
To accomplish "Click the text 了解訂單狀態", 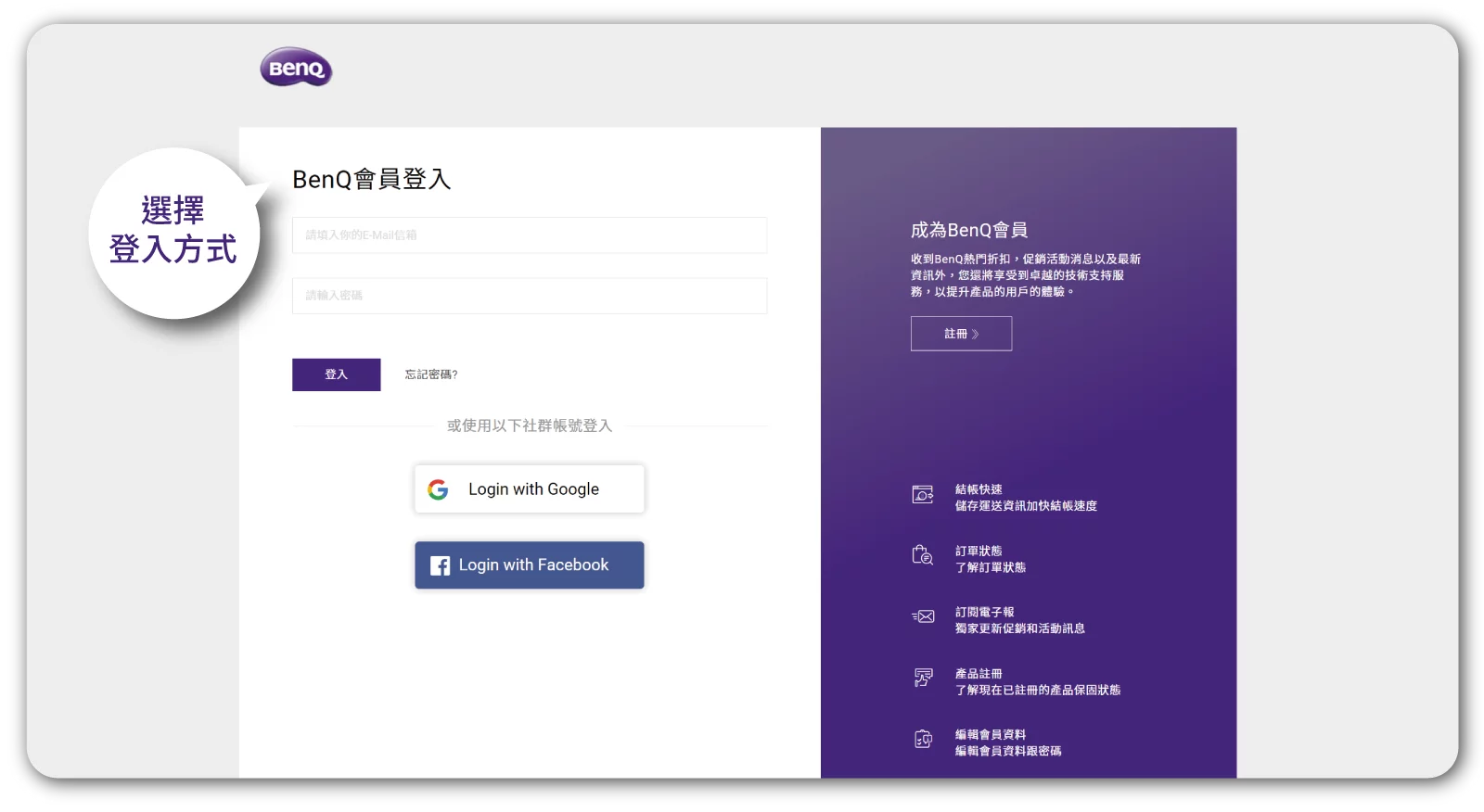I will point(991,567).
